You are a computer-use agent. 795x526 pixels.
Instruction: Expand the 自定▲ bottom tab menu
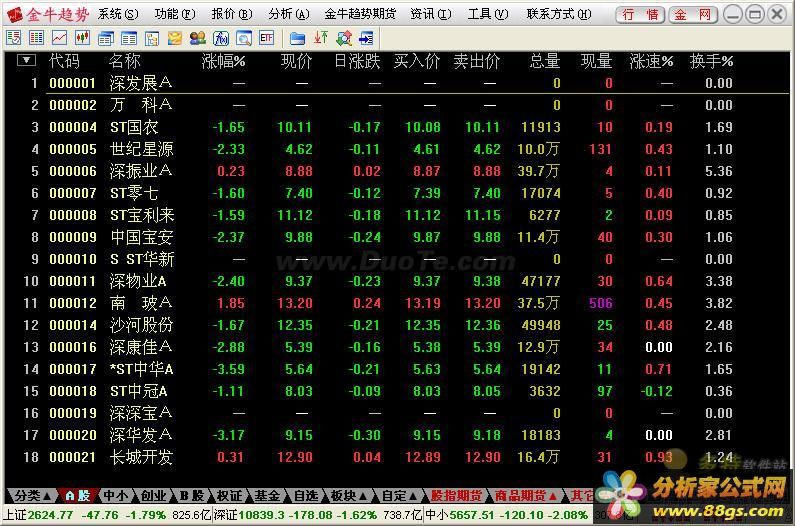click(x=400, y=495)
